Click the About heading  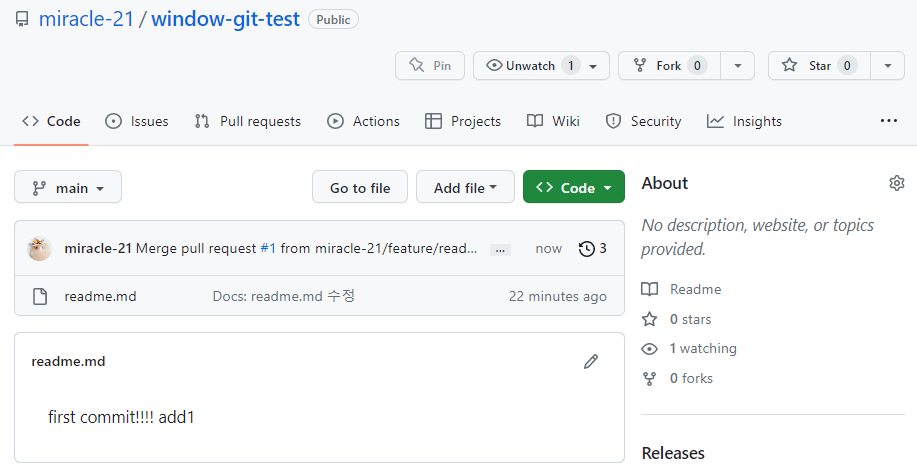(664, 183)
